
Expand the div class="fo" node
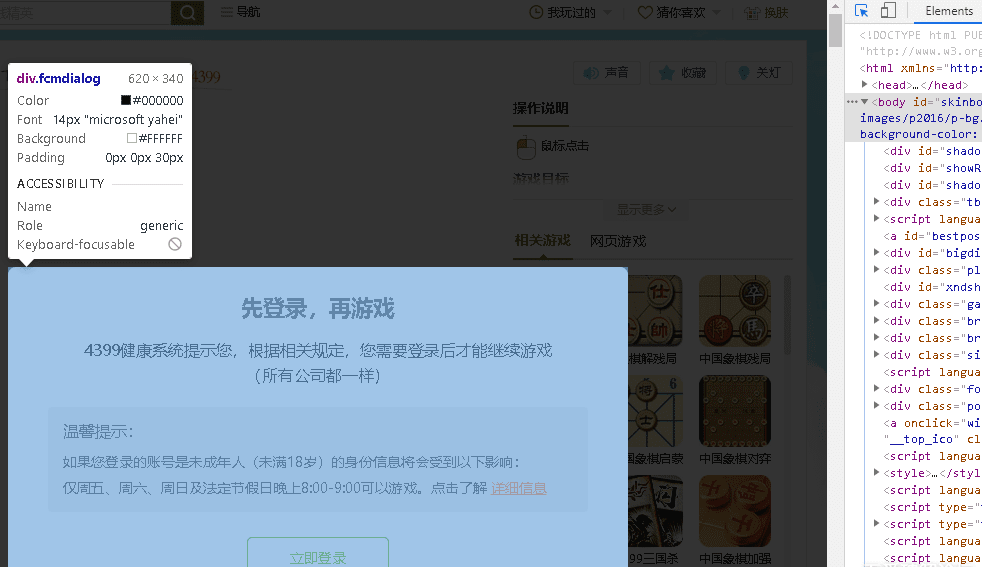[x=877, y=388]
